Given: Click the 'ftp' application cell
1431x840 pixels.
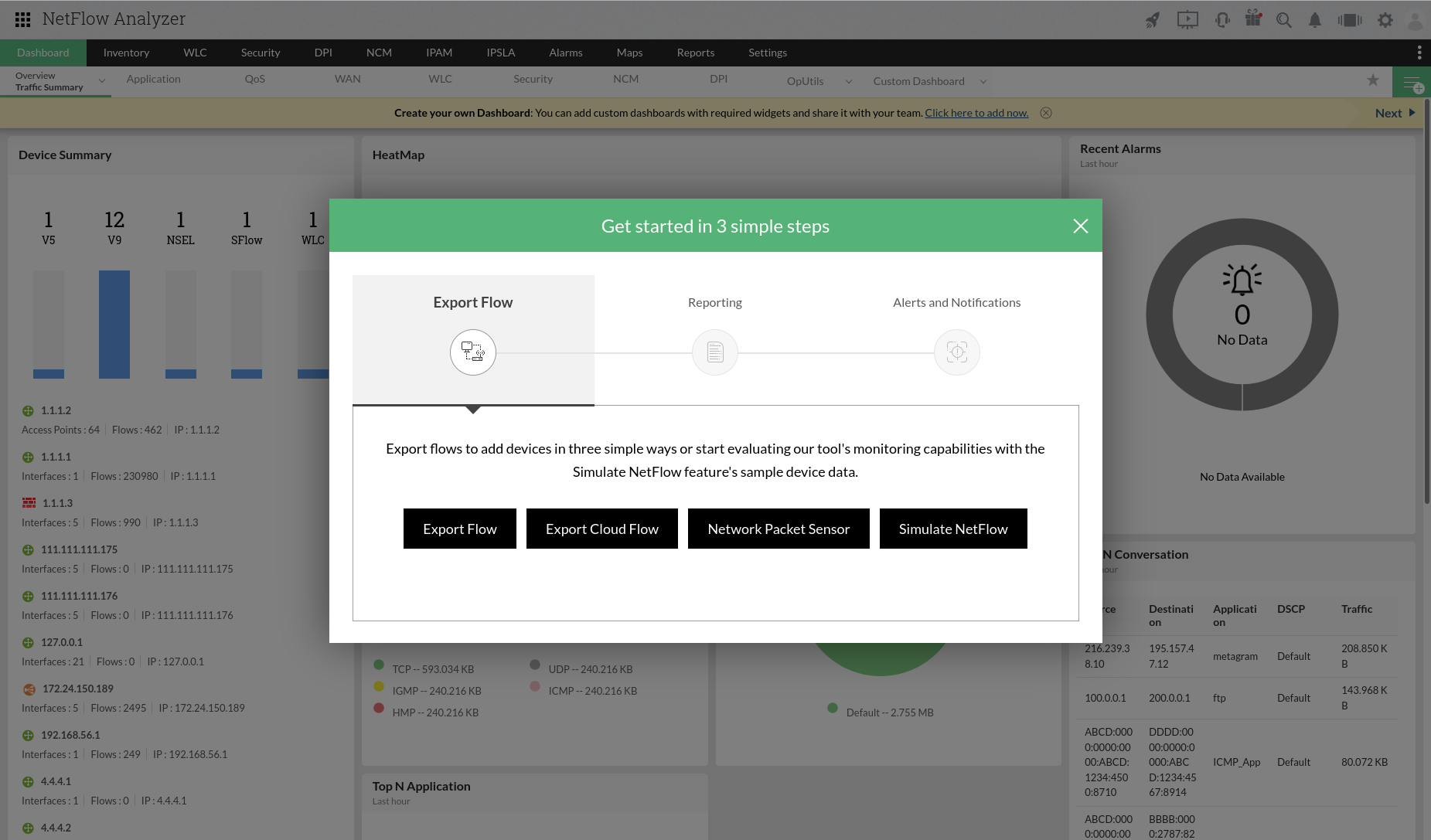Looking at the screenshot, I should pyautogui.click(x=1219, y=698).
